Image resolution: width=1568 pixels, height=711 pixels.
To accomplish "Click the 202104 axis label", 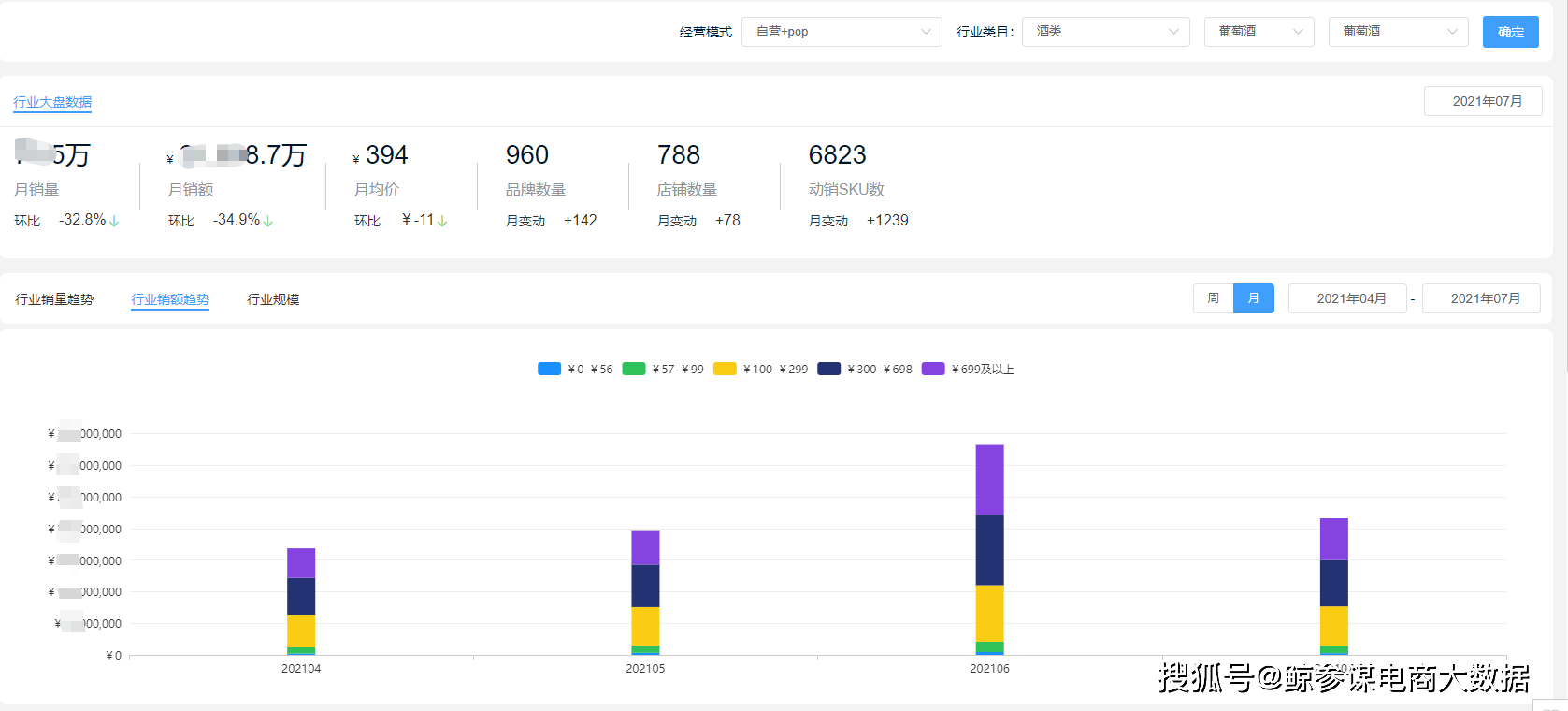I will [x=301, y=669].
